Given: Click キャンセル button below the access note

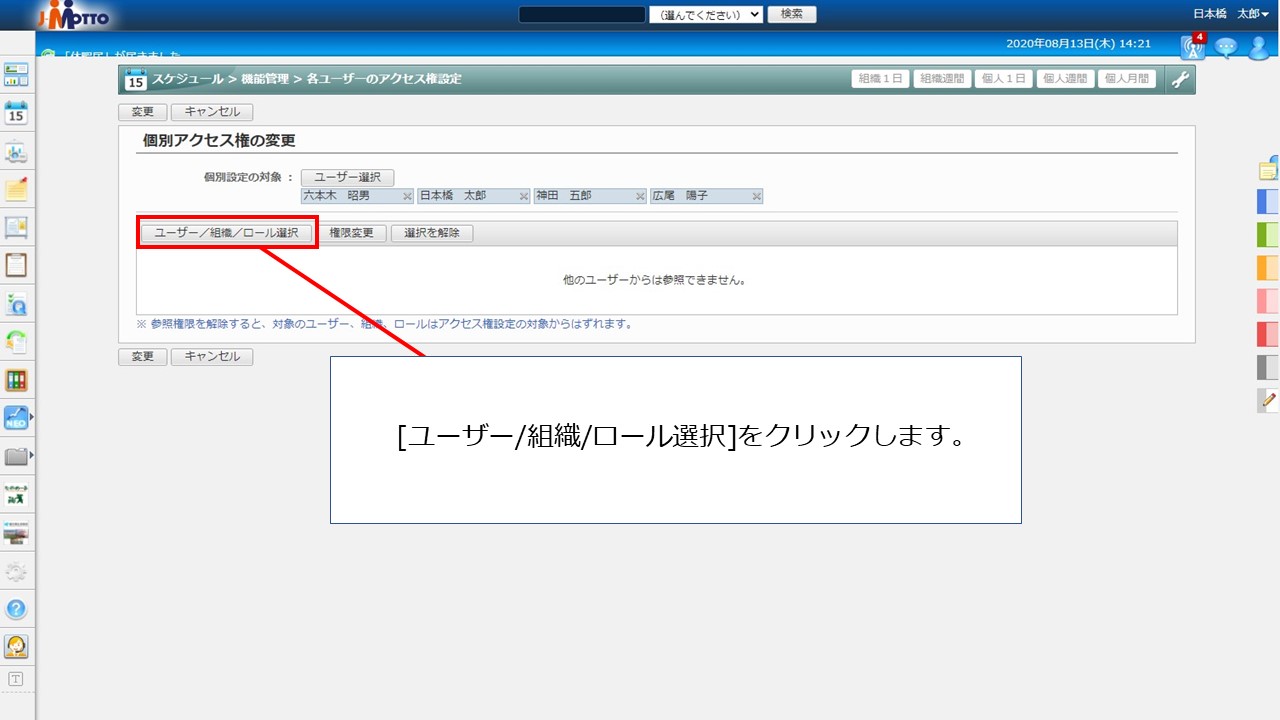Looking at the screenshot, I should click(212, 357).
